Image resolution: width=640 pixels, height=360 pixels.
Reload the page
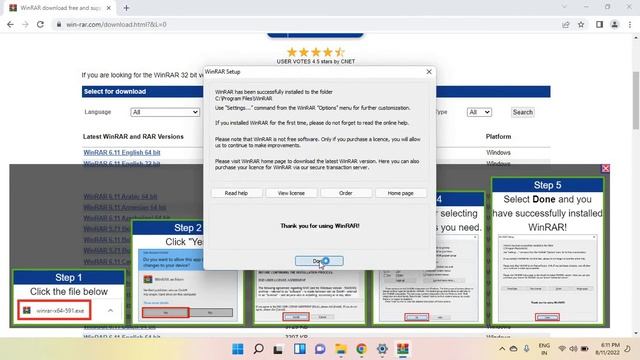click(40, 24)
